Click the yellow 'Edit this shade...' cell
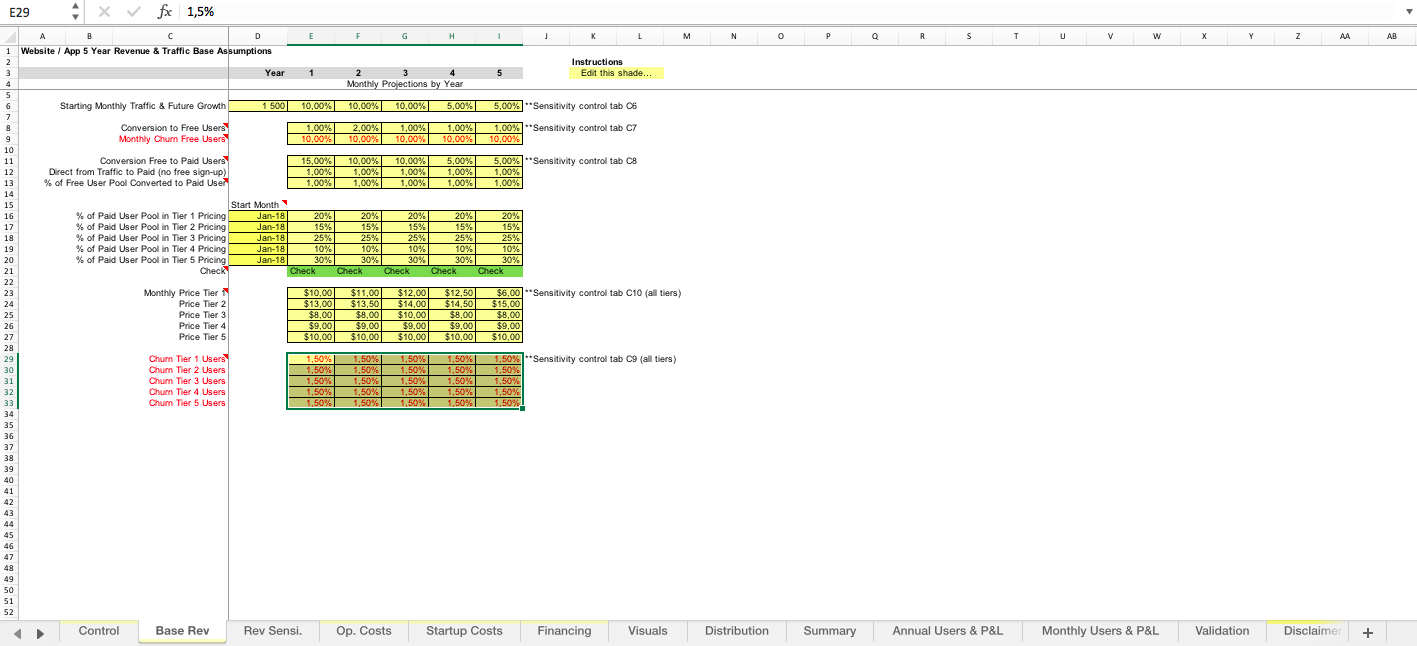This screenshot has width=1417, height=646. (x=614, y=73)
